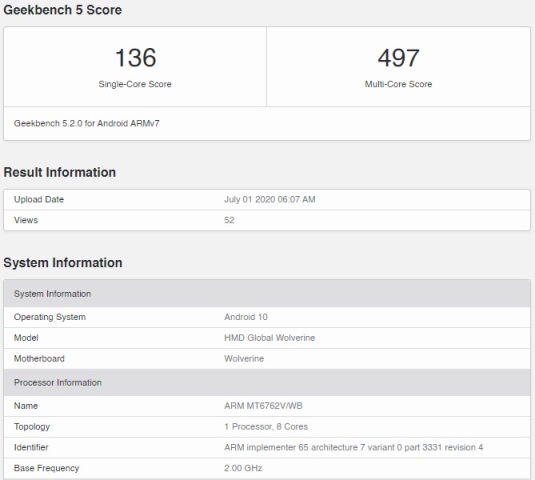Click the Wolverine motherboard value
This screenshot has width=535, height=480.
[x=244, y=359]
